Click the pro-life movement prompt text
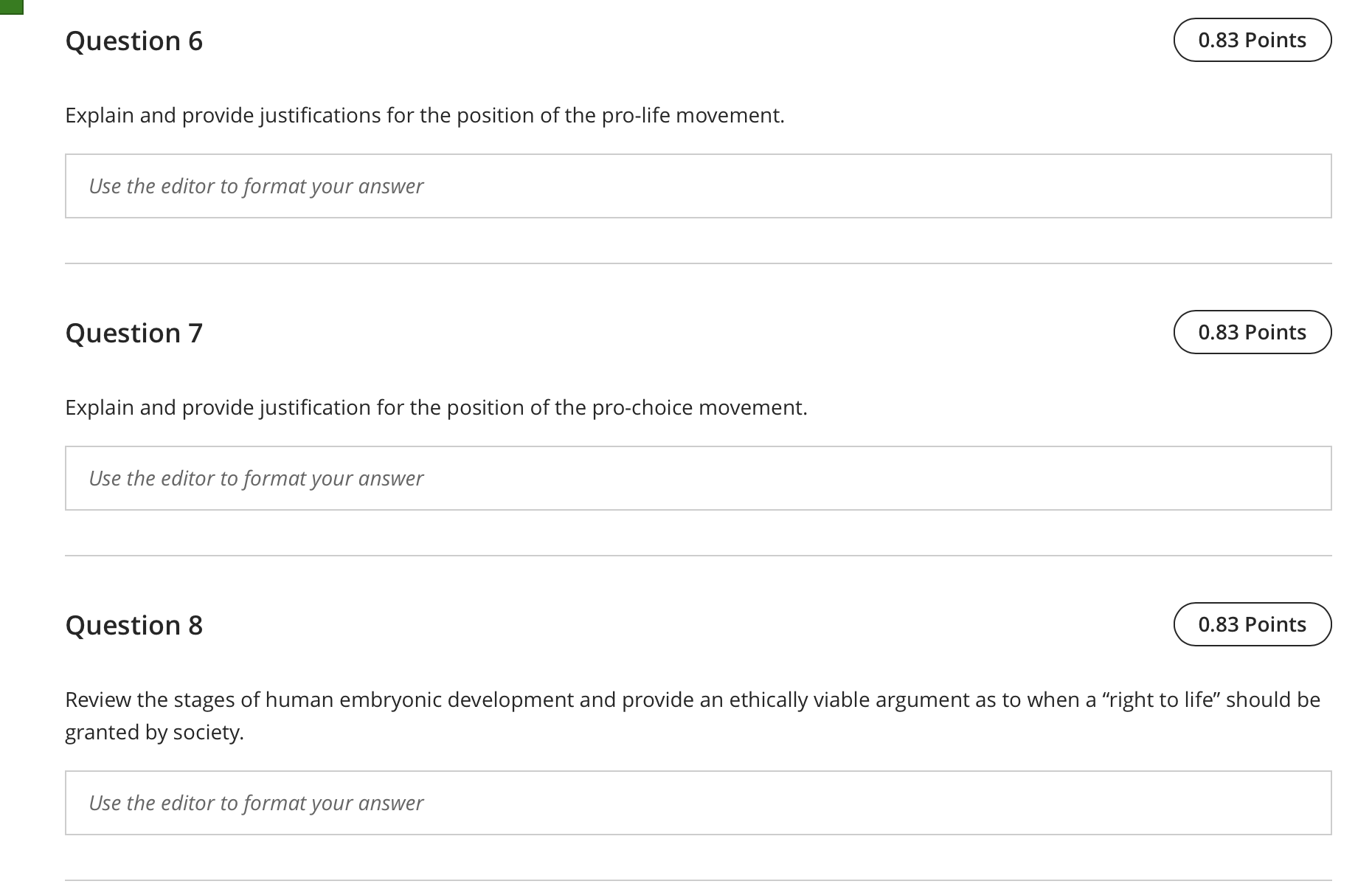 coord(425,116)
